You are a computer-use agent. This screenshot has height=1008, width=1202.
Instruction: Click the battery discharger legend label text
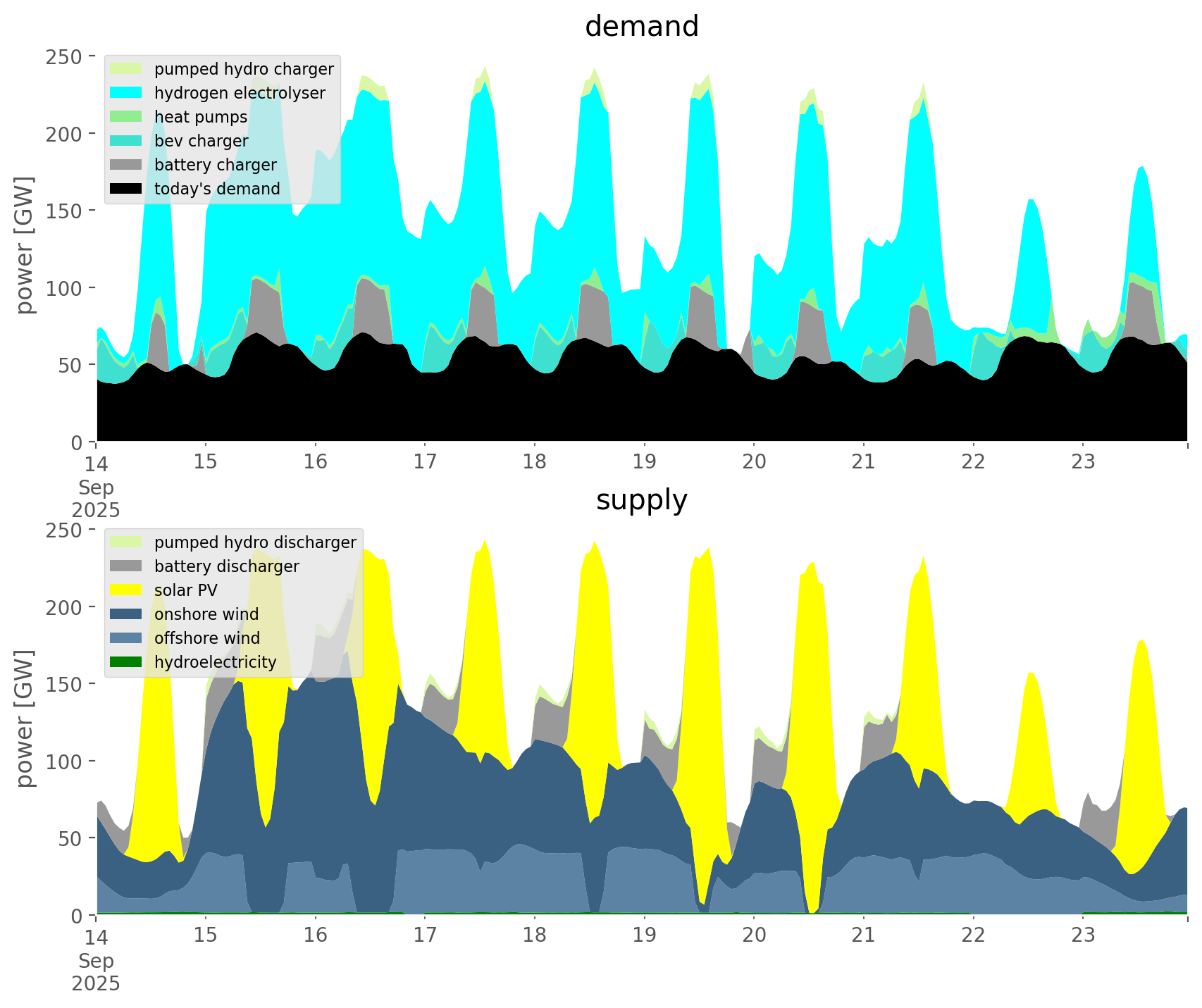pyautogui.click(x=226, y=566)
